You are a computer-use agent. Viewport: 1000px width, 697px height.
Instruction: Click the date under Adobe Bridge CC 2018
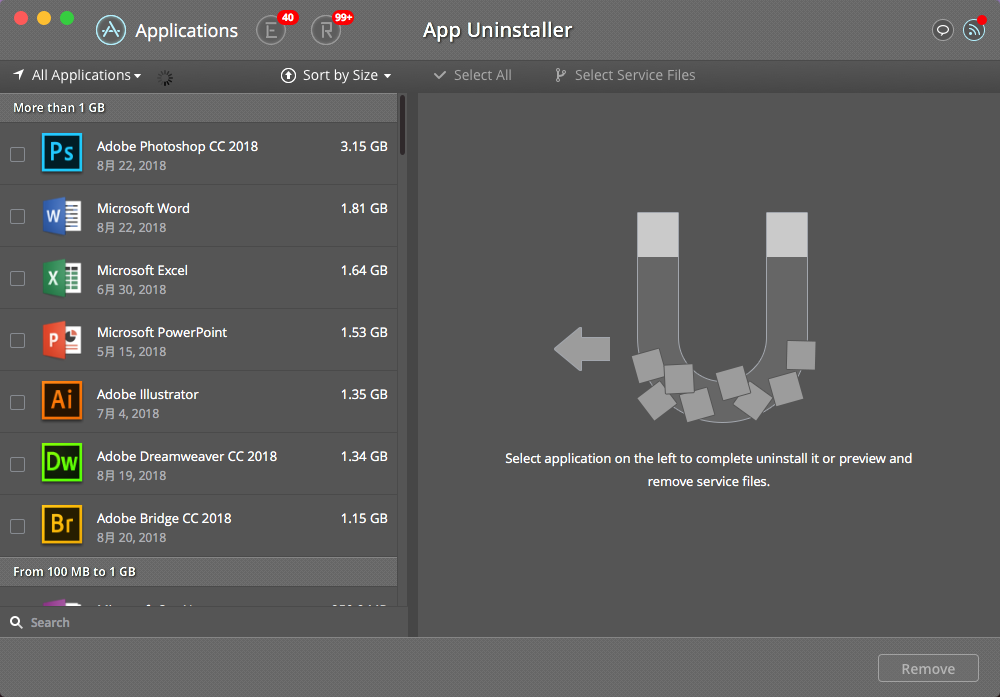click(131, 538)
